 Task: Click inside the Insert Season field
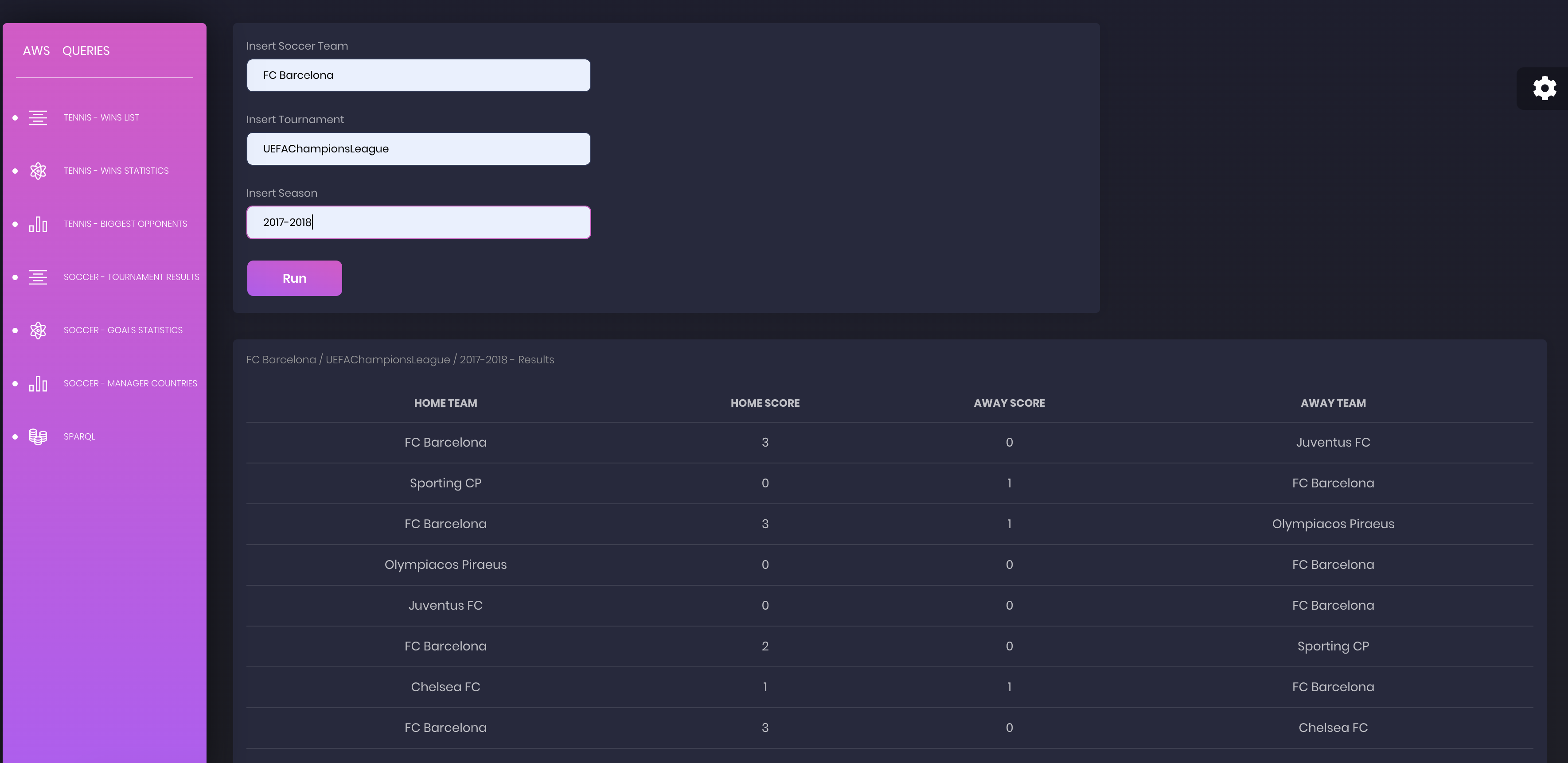point(418,223)
